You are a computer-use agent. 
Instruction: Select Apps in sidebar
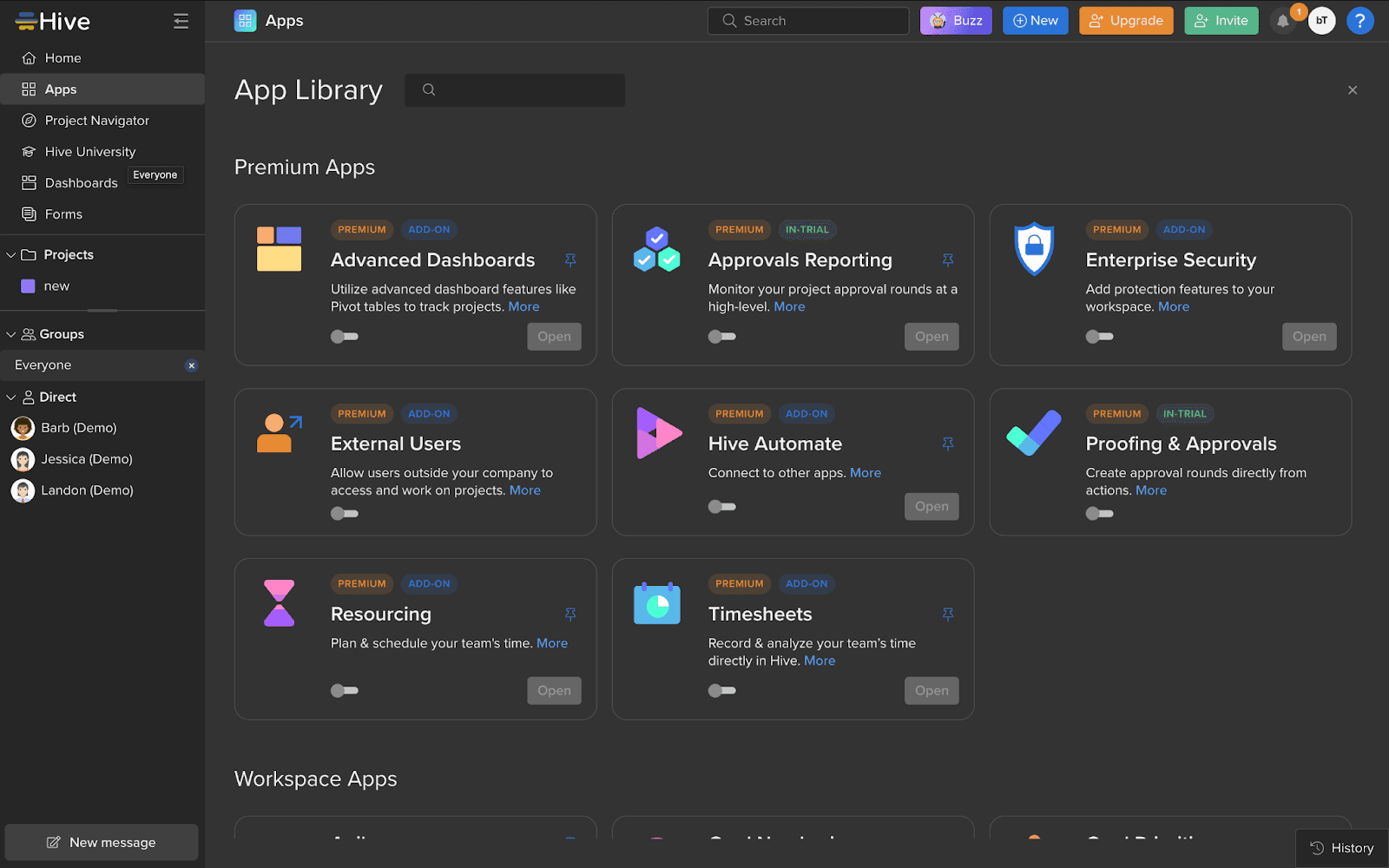pos(102,89)
